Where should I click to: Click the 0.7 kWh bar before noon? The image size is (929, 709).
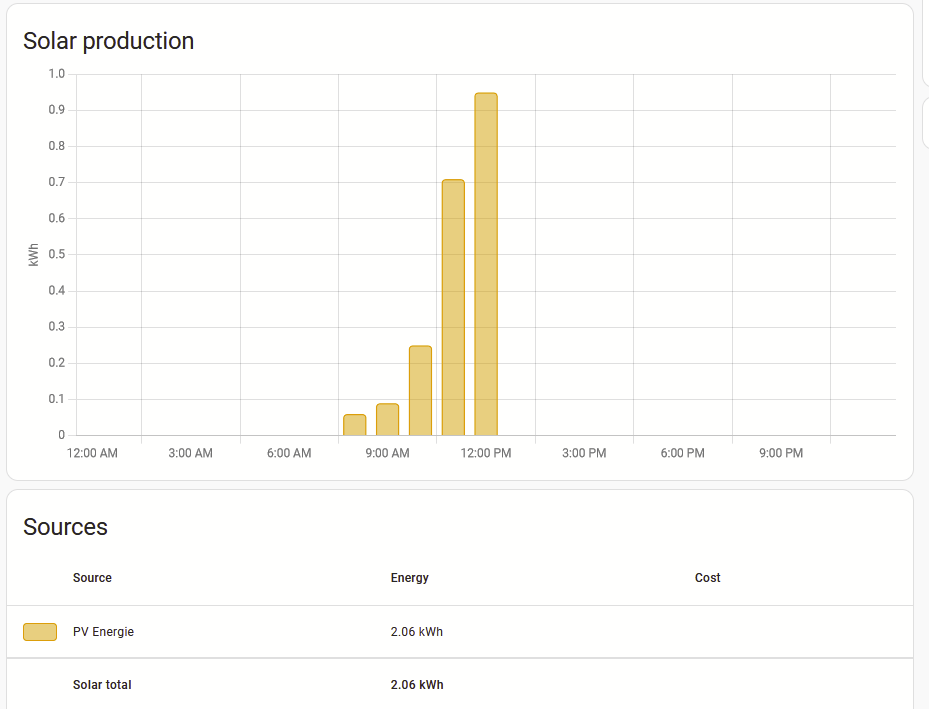tap(453, 308)
